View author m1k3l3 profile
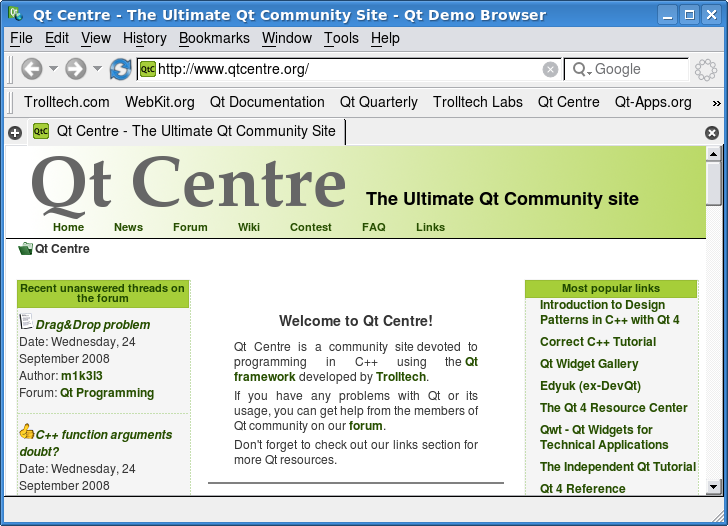Viewport: 728px width, 526px height. 81,376
